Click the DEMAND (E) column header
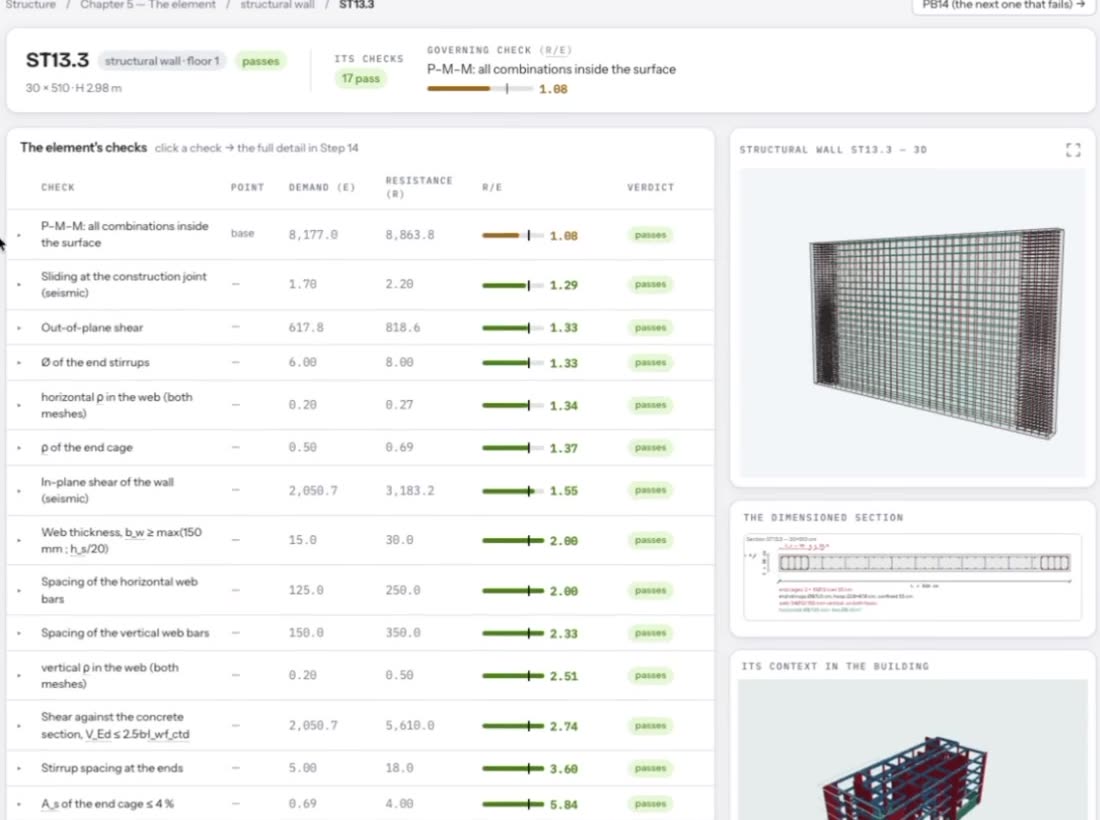Viewport: 1100px width, 820px height. pos(322,187)
